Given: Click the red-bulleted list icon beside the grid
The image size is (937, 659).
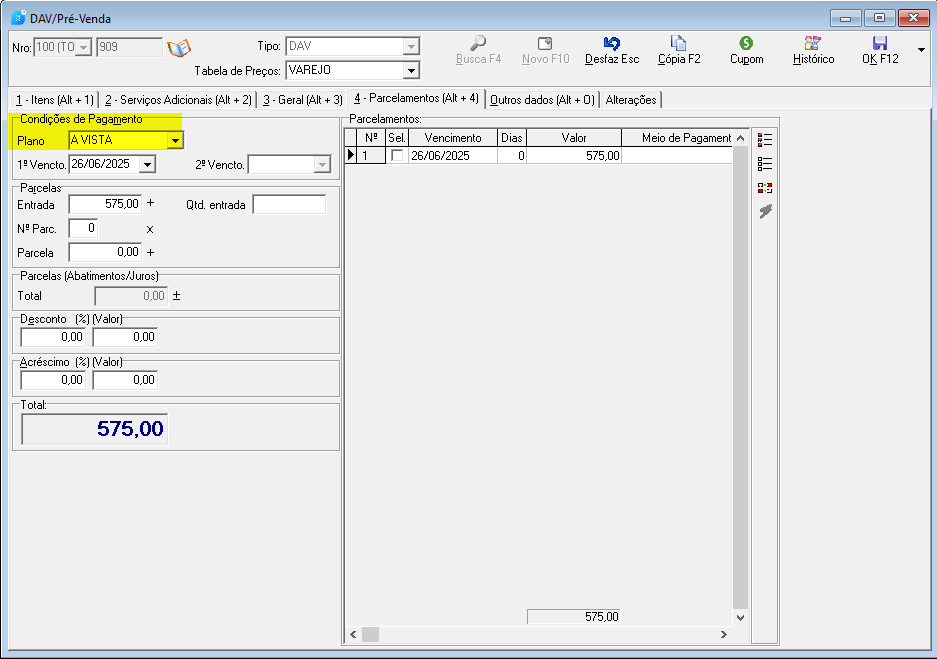Looking at the screenshot, I should (765, 140).
